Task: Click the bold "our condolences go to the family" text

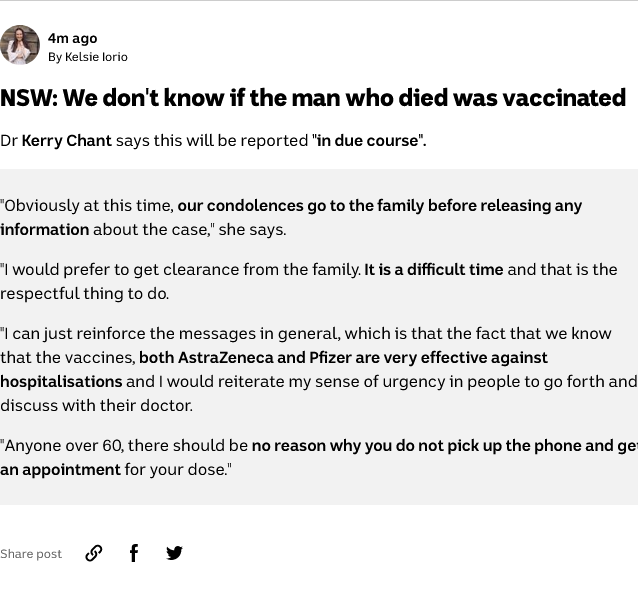Action: pos(300,206)
